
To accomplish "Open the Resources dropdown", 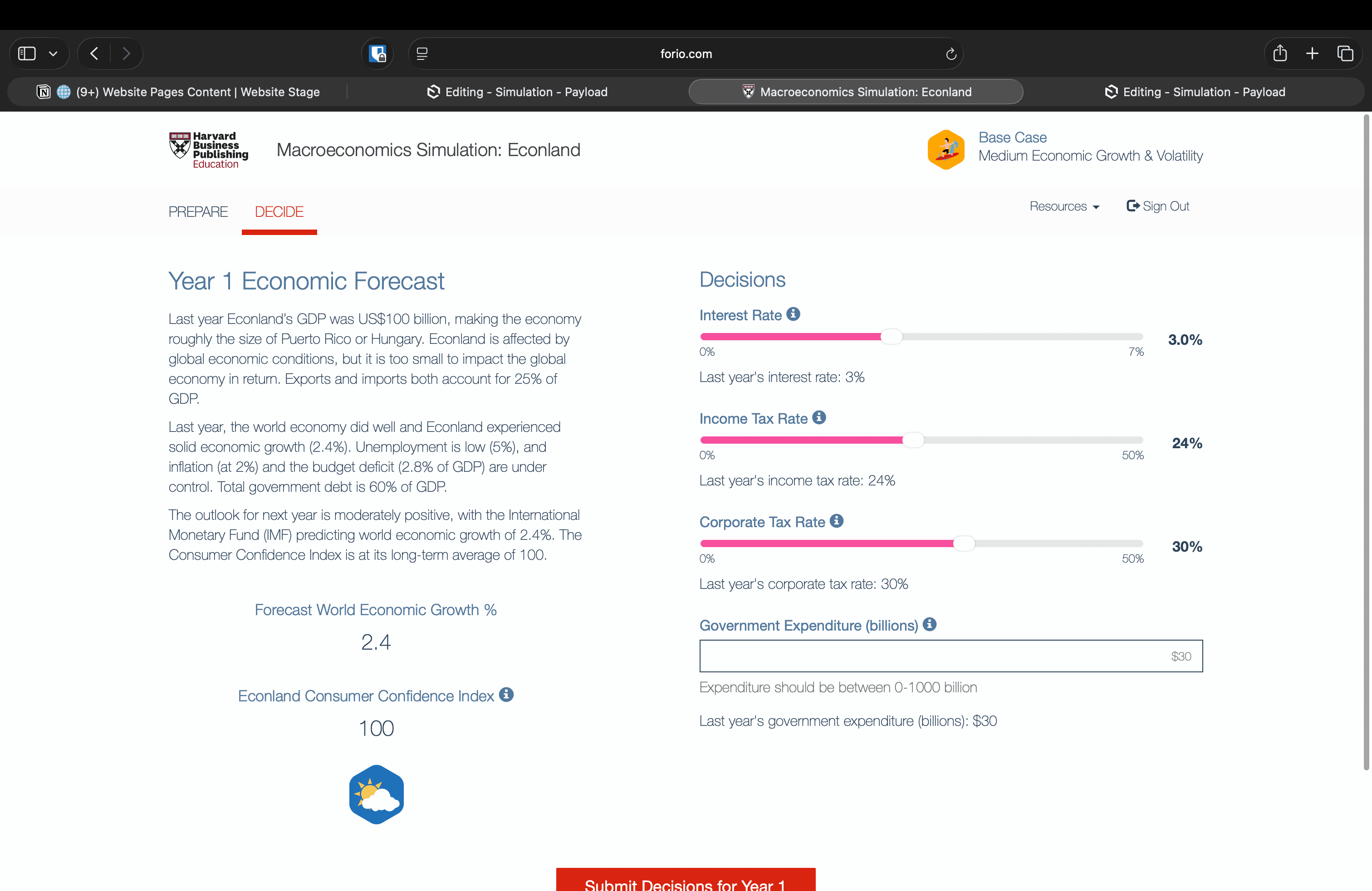I will coord(1064,206).
